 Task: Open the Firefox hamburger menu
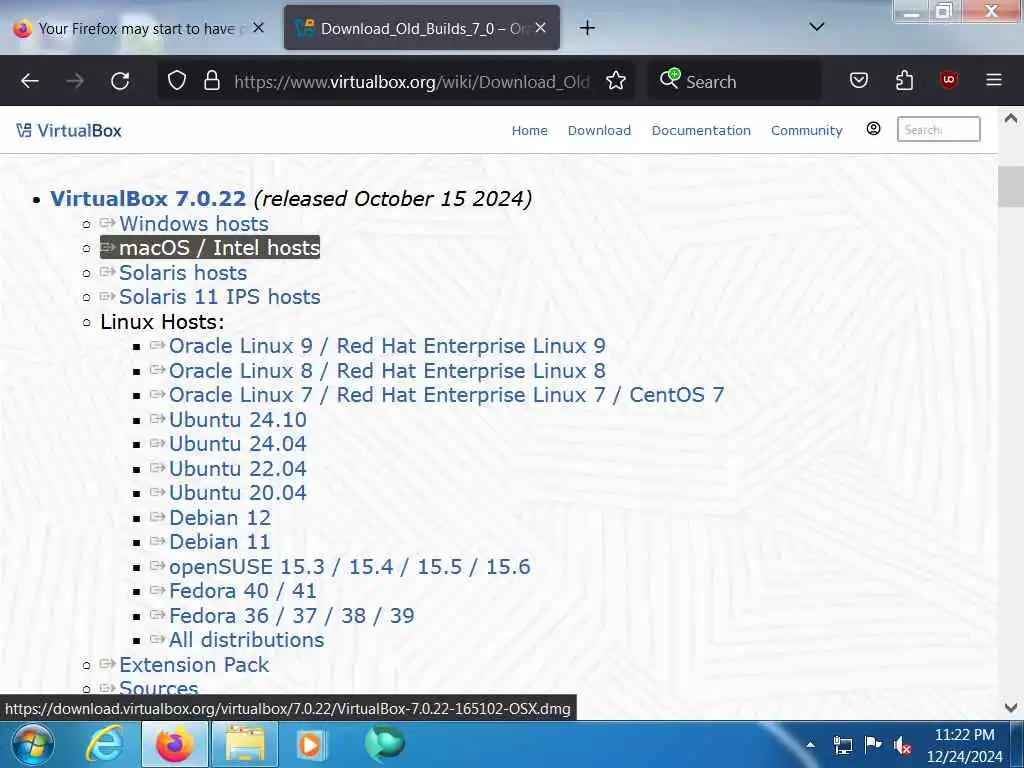pos(993,80)
